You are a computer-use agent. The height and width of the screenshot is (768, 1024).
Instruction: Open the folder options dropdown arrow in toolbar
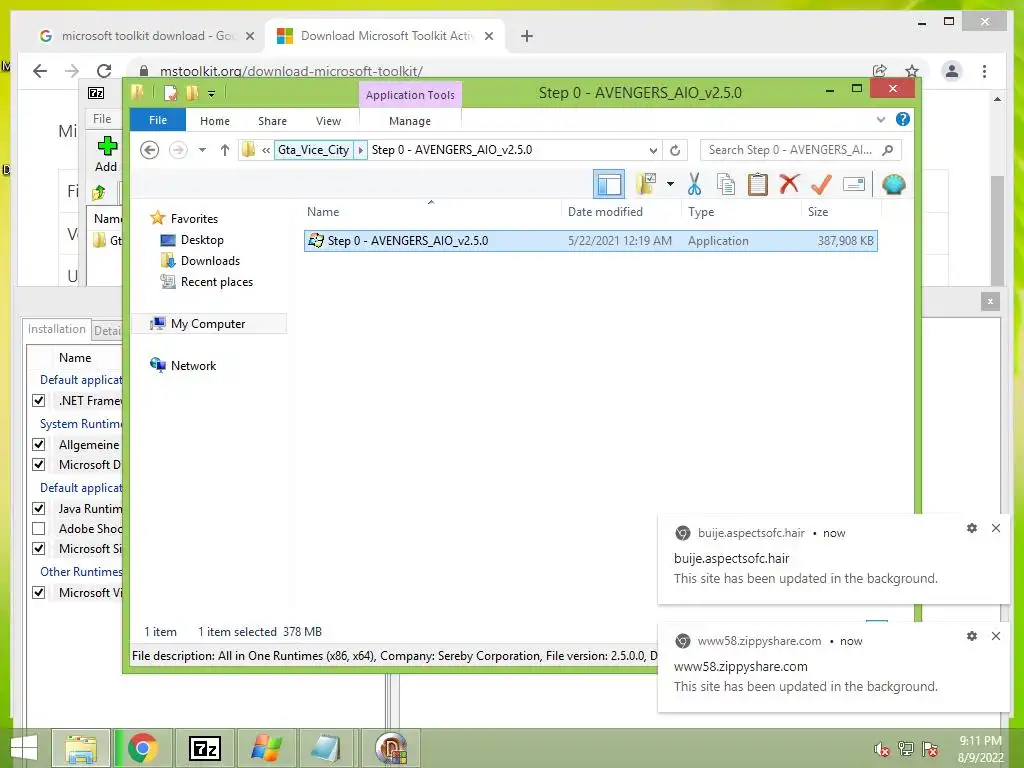coord(670,184)
